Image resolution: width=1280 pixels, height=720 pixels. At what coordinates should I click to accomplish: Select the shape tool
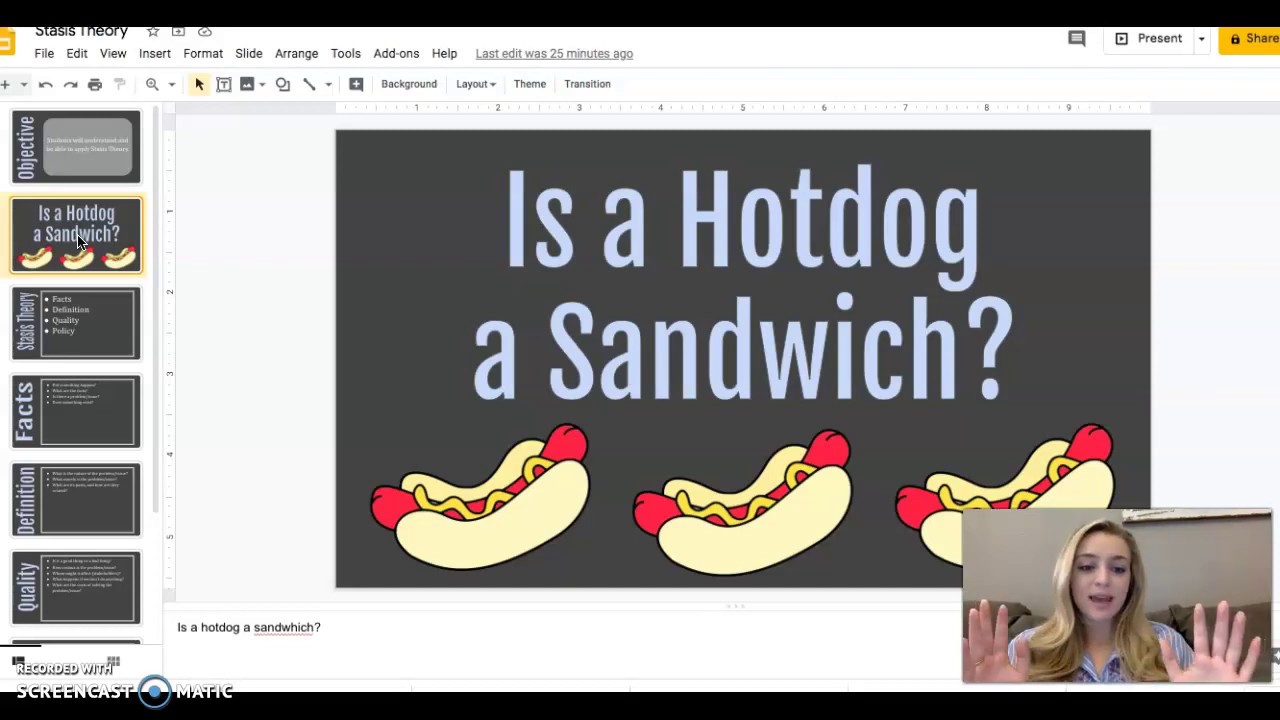coord(283,84)
